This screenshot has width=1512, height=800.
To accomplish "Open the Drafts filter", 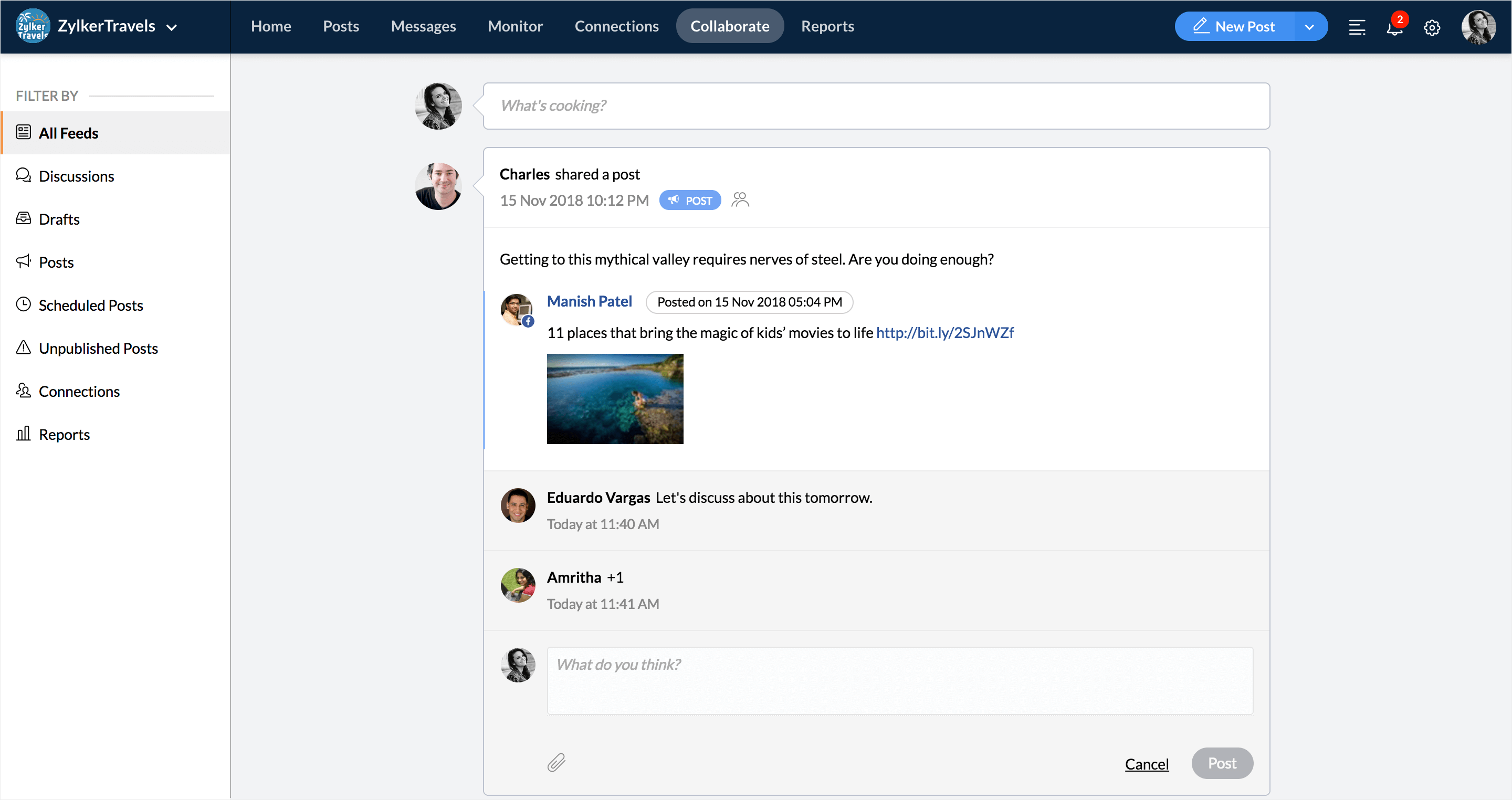I will (x=59, y=219).
